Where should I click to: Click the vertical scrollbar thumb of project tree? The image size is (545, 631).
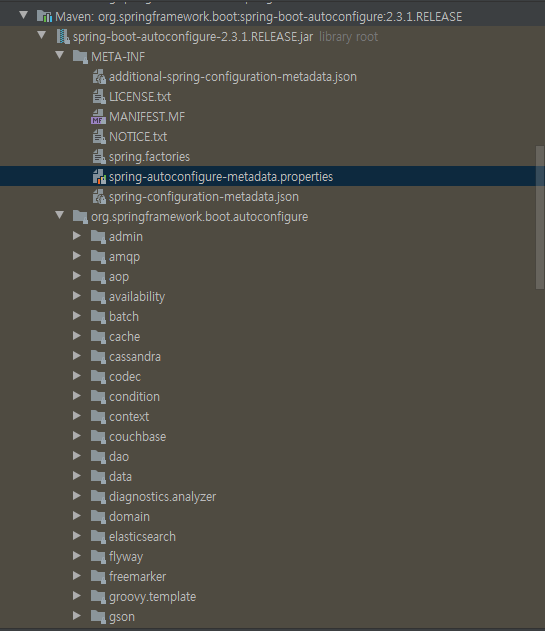(x=539, y=217)
